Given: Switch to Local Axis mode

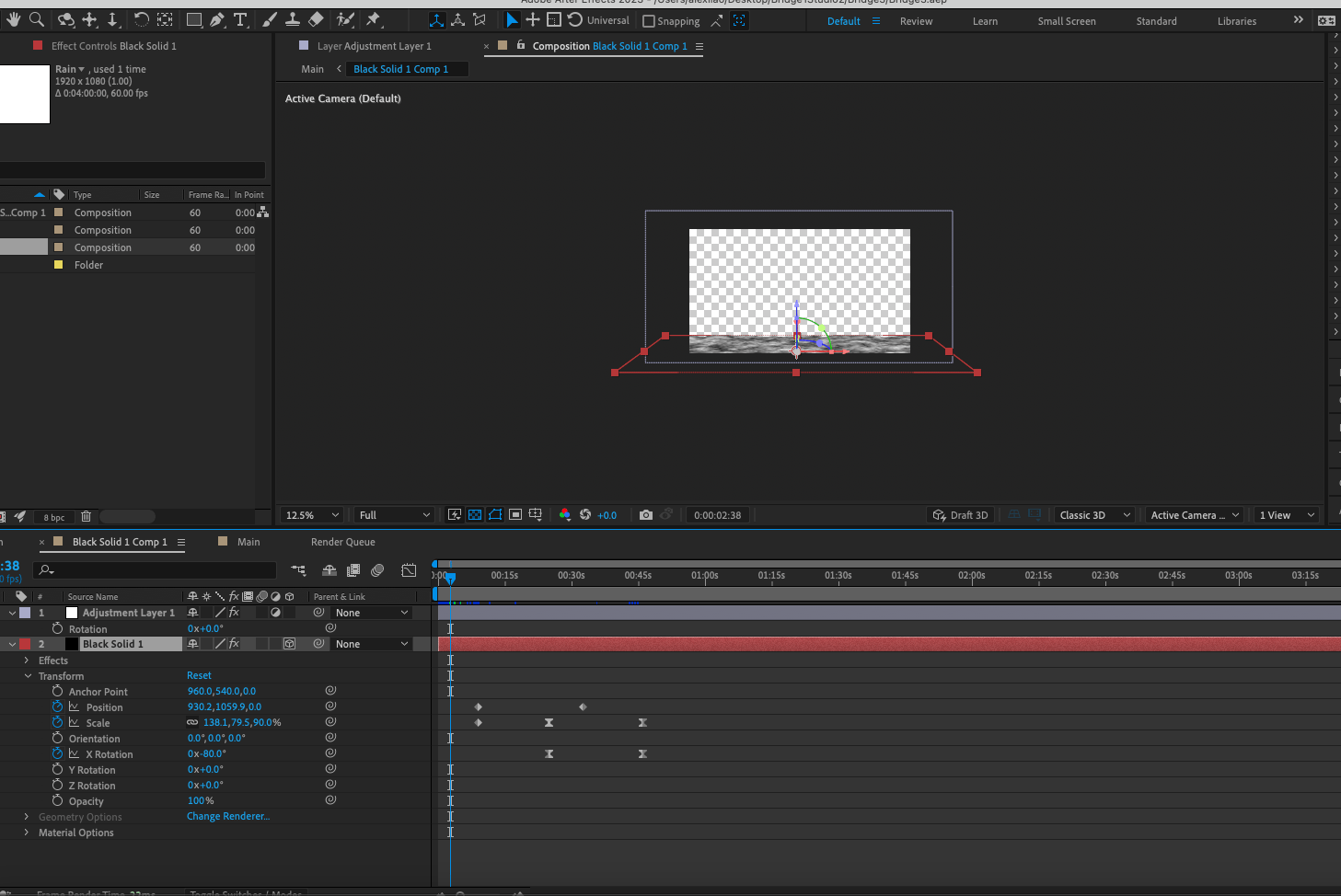Looking at the screenshot, I should (436, 20).
